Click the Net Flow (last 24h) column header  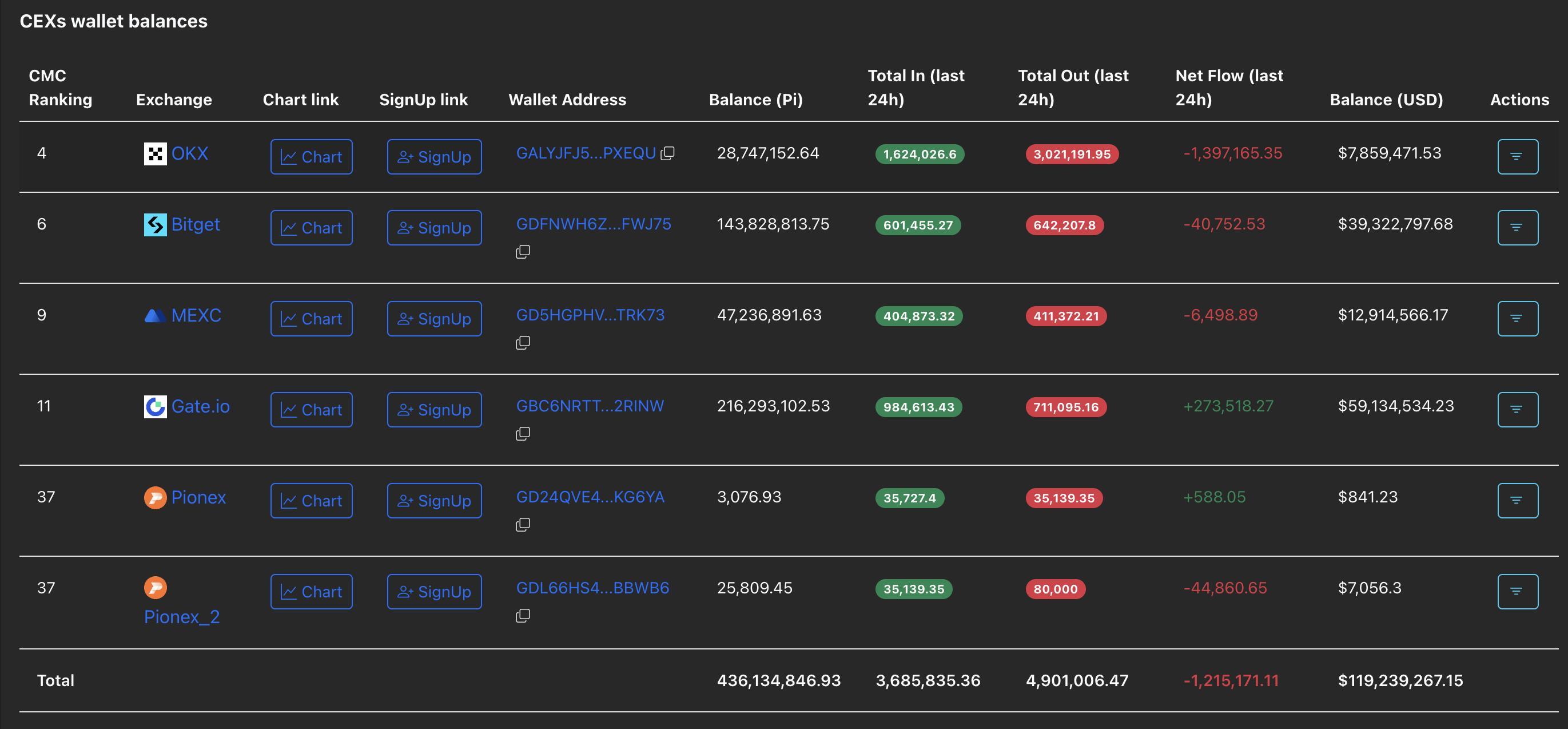pos(1228,87)
